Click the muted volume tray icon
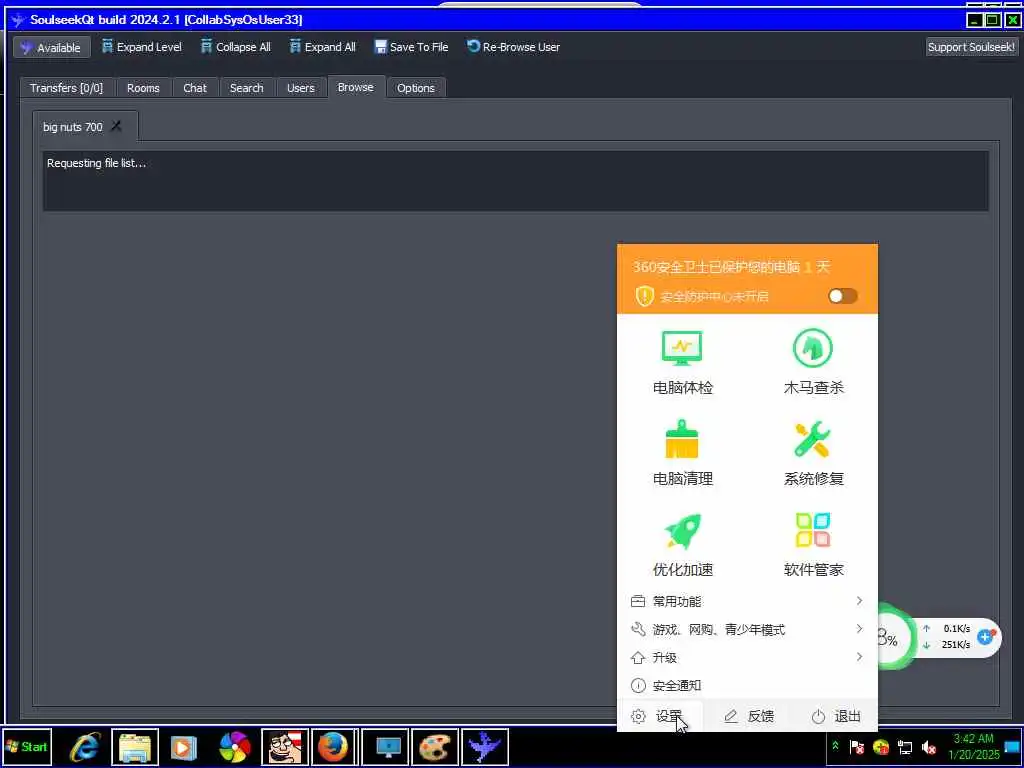The height and width of the screenshot is (768, 1024). [929, 747]
